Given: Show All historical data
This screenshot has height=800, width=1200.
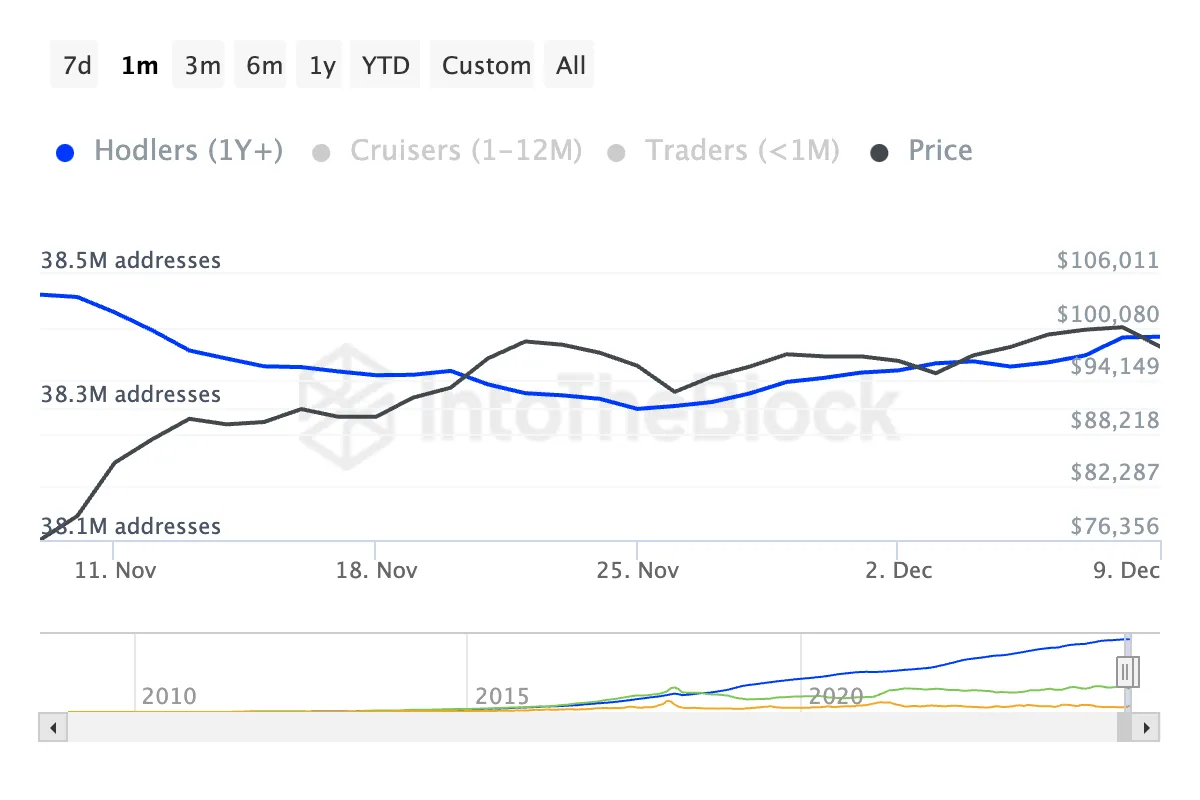Looking at the screenshot, I should (571, 66).
